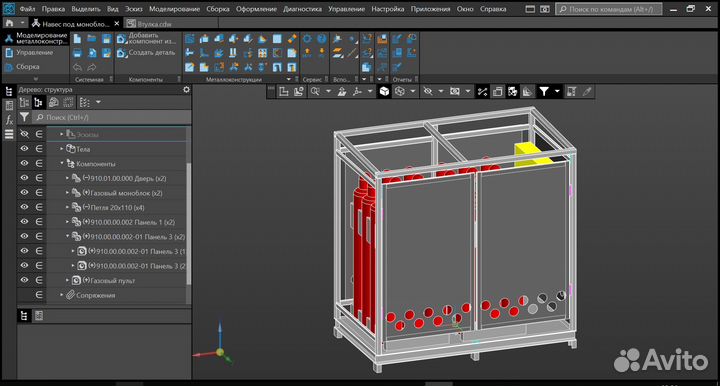Hide Газовый моноблок component
Image resolution: width=720 pixels, height=386 pixels.
[x=24, y=193]
